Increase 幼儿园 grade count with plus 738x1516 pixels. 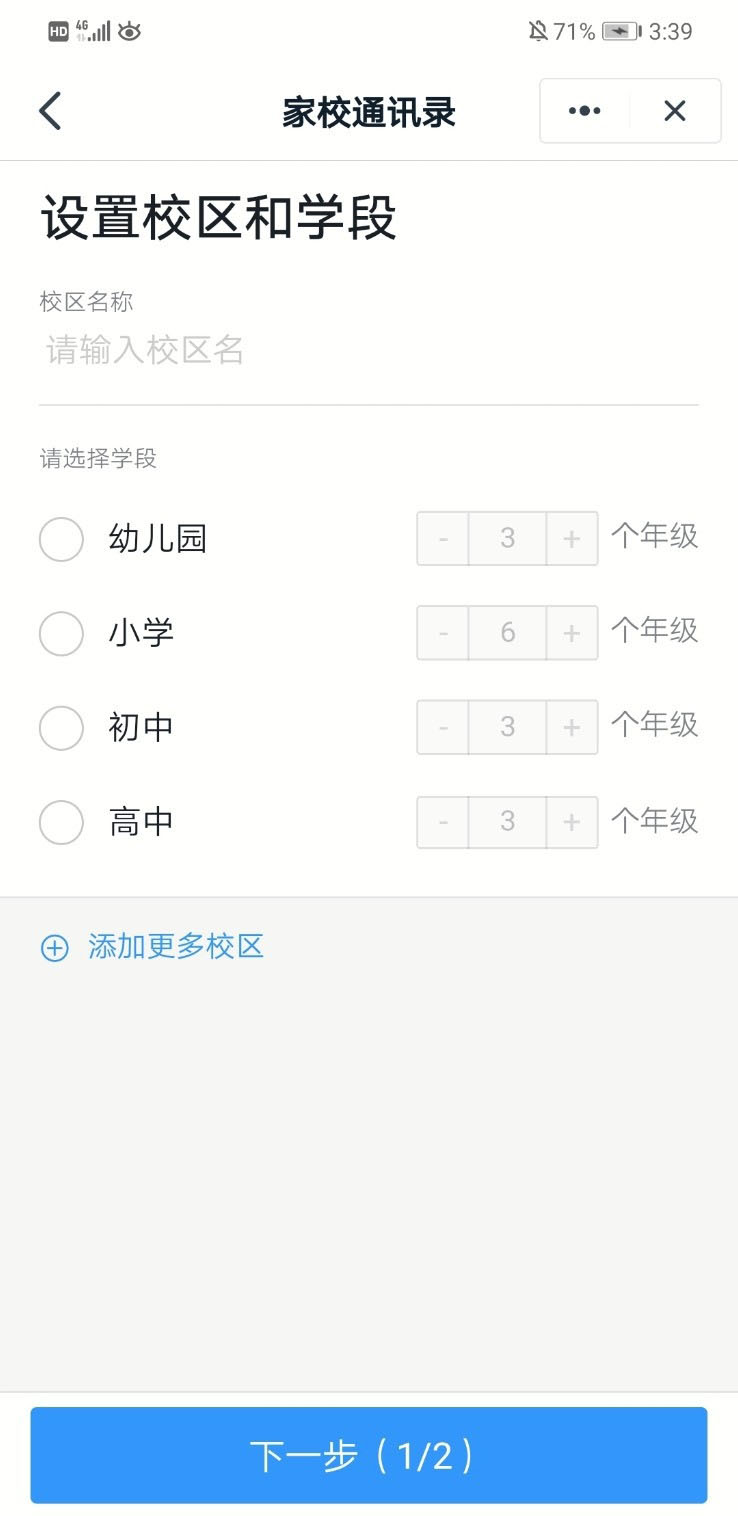[x=572, y=539]
